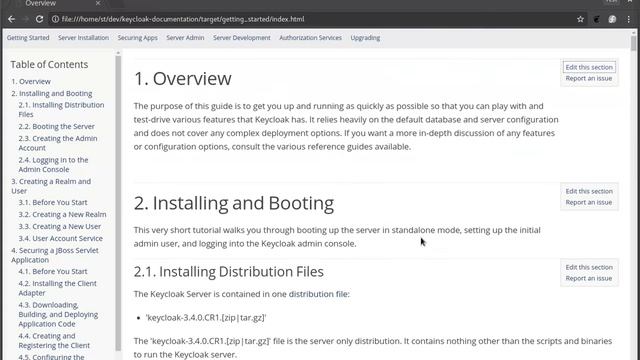The width and height of the screenshot is (640, 360).
Task: Click the Table of Contents title
Action: point(49,64)
